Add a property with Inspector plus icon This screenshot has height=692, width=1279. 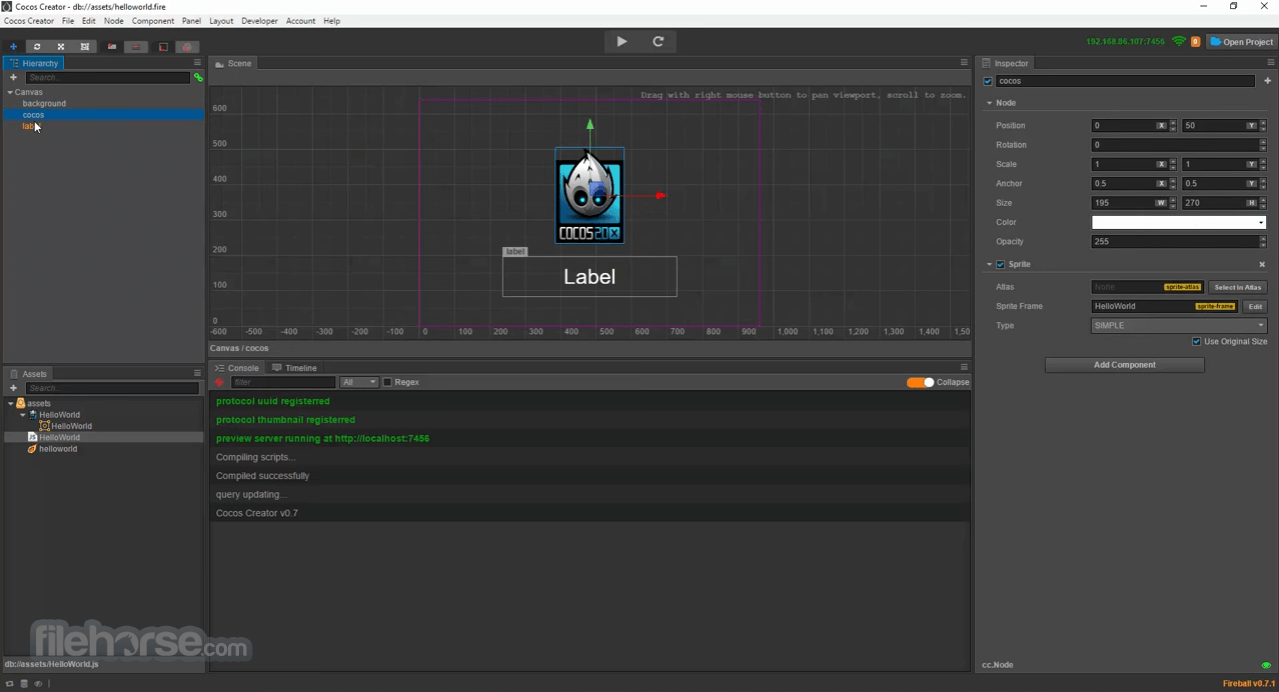pos(1267,81)
